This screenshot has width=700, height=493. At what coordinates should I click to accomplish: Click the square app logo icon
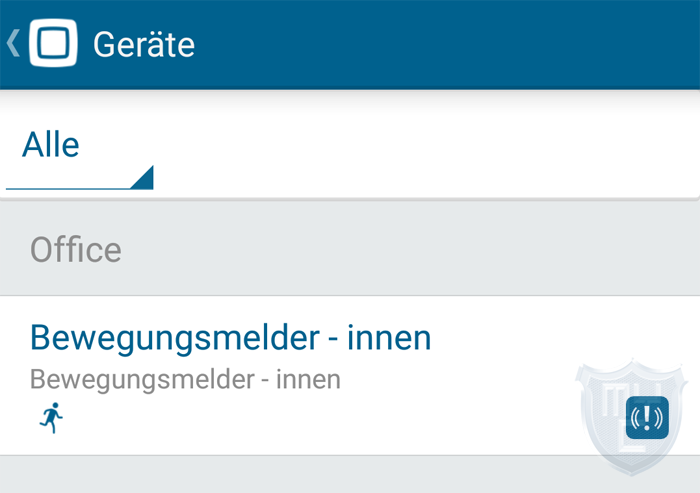click(x=53, y=43)
